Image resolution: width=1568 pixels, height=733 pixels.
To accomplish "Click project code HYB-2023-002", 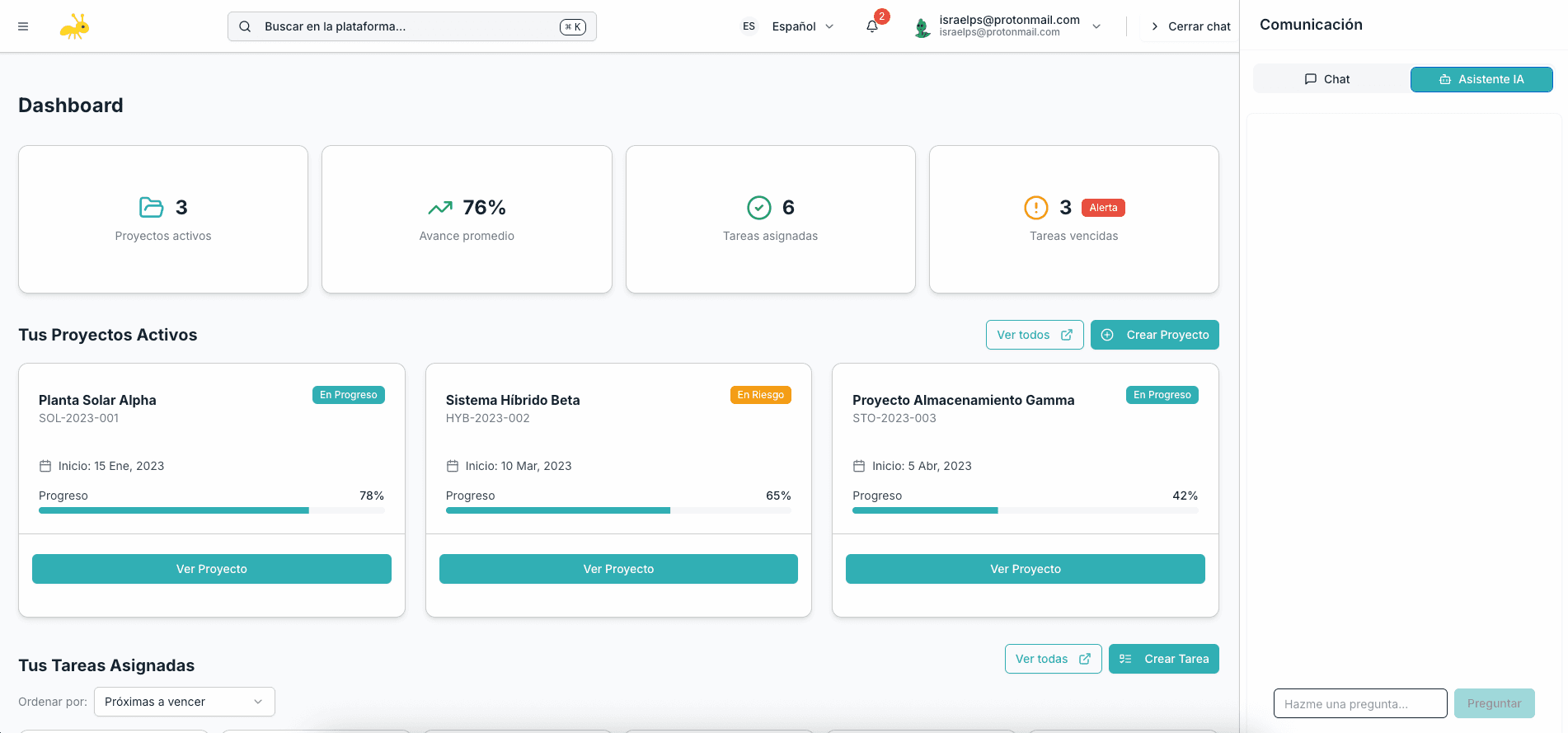I will pyautogui.click(x=488, y=418).
